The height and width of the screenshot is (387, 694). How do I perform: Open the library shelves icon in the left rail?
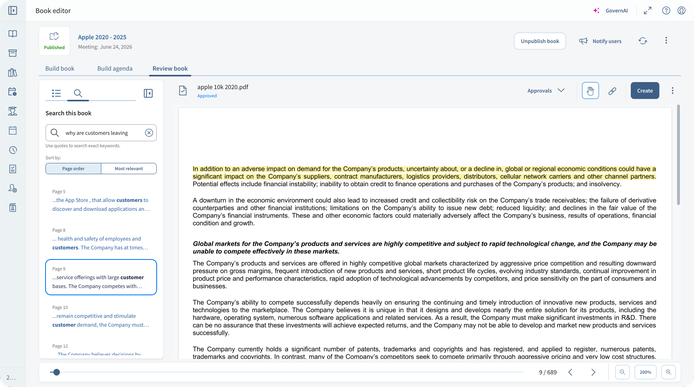point(13,73)
